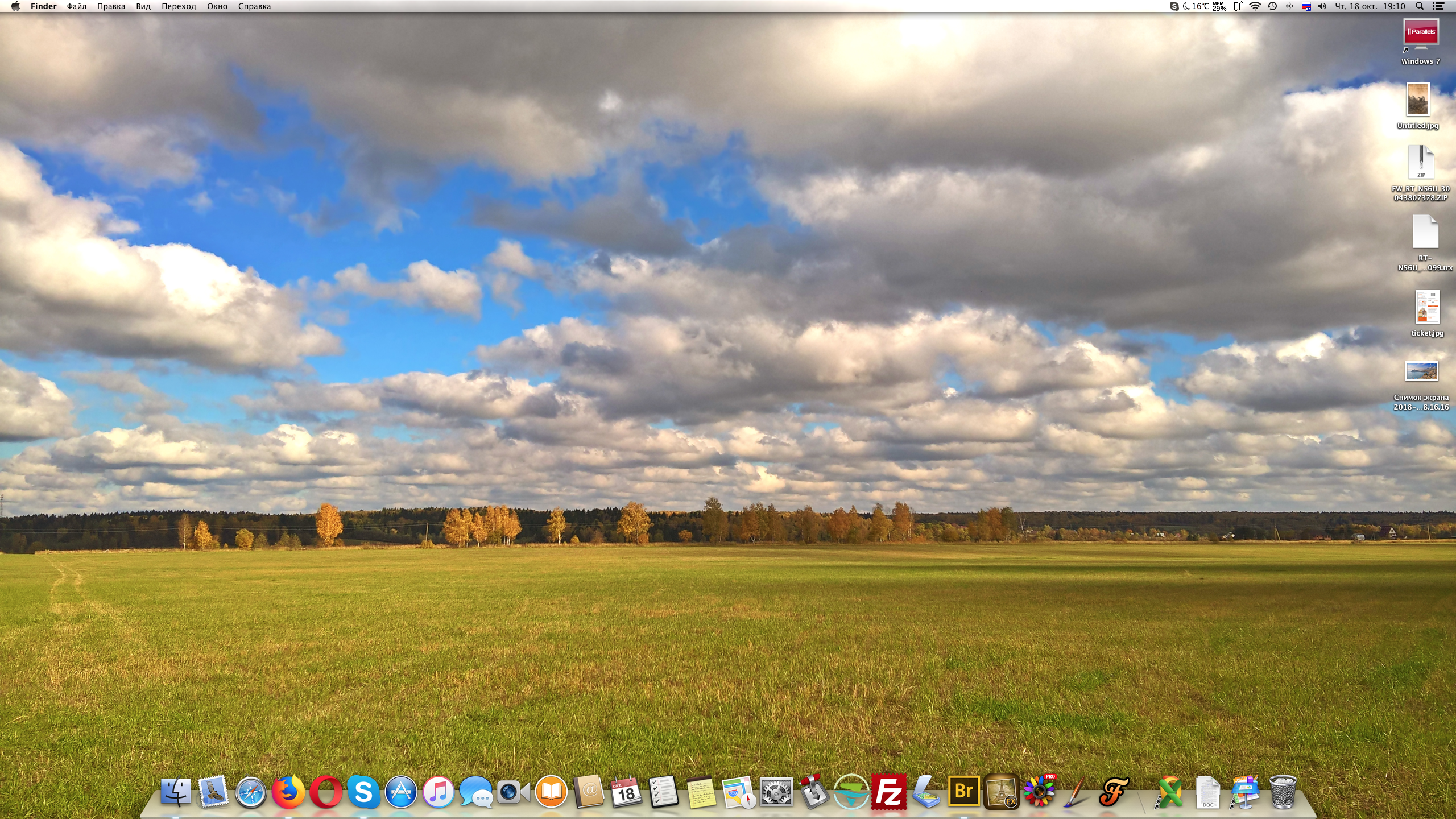Open FileZilla from the Dock
The width and height of the screenshot is (1456, 819).
[888, 792]
